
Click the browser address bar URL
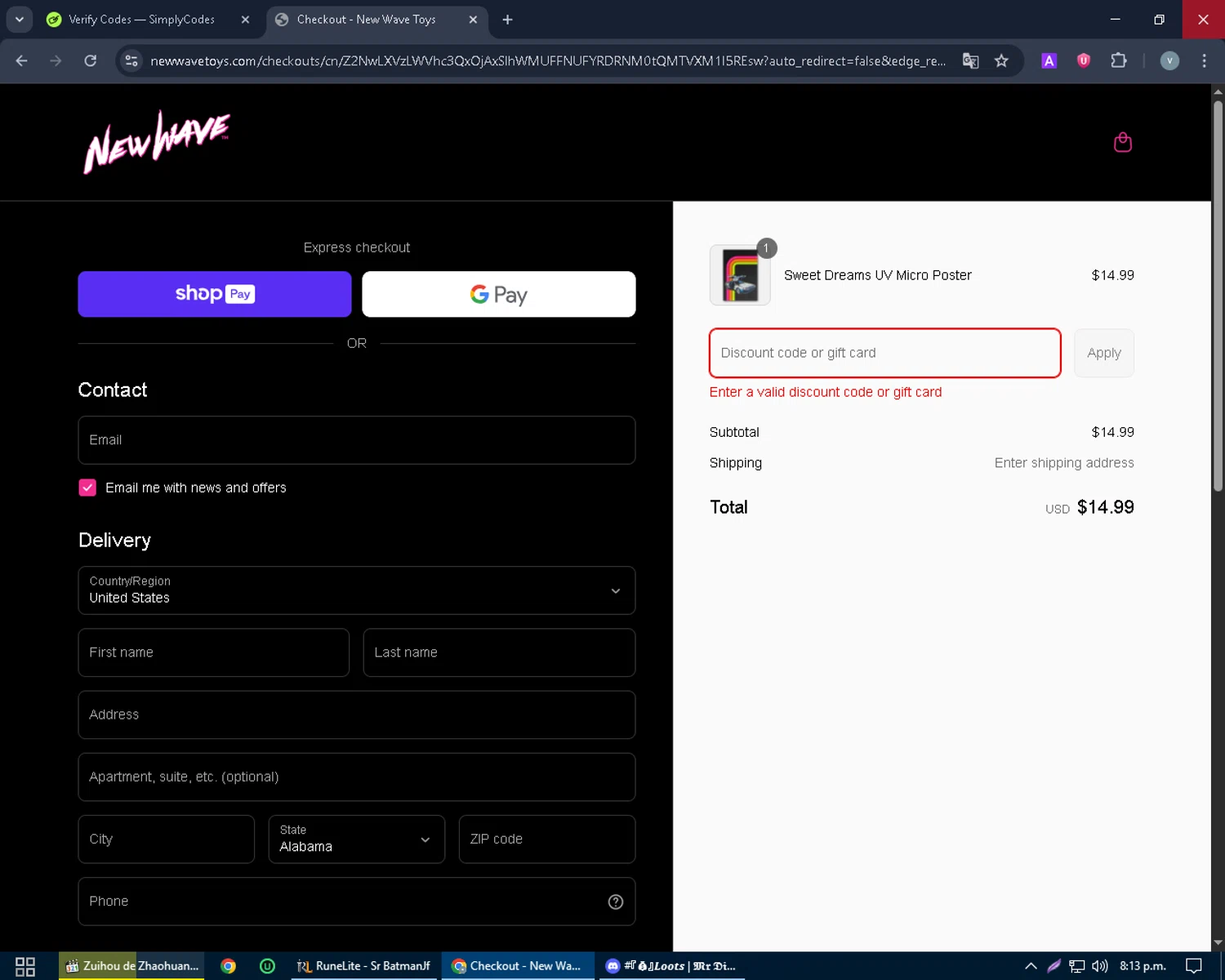click(548, 60)
